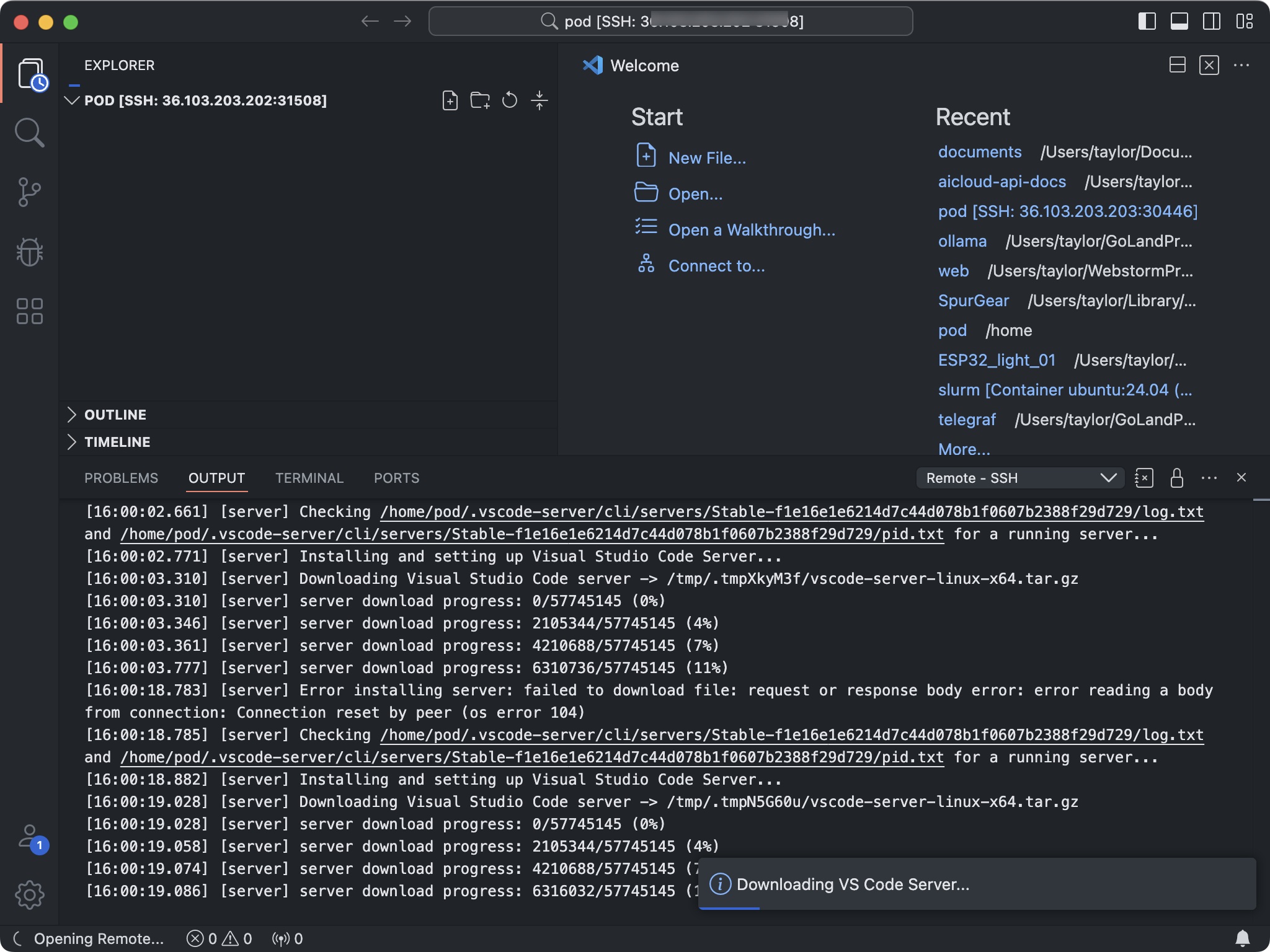Split the Welcome editor
1270x952 pixels.
(x=1177, y=65)
